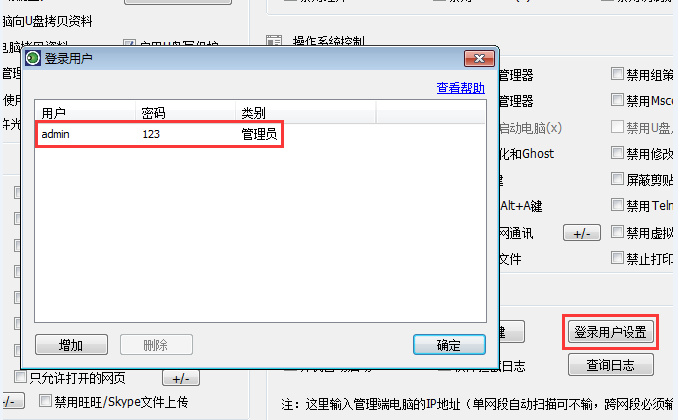The image size is (678, 420).
Task: Toggle the 禁用Telnet checkbox
Action: (617, 205)
